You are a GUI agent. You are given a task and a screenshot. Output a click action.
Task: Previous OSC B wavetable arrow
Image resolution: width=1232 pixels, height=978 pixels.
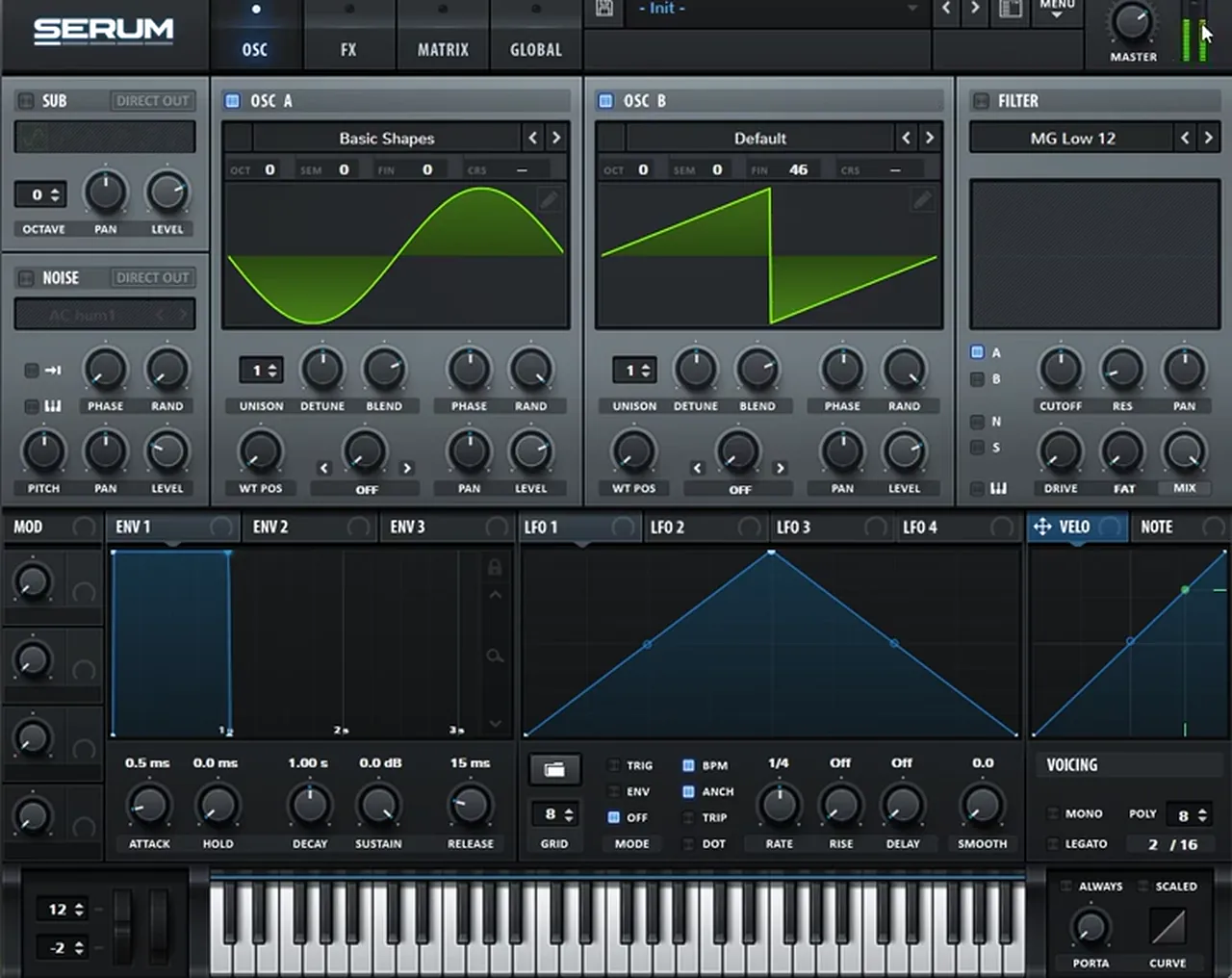click(x=906, y=138)
